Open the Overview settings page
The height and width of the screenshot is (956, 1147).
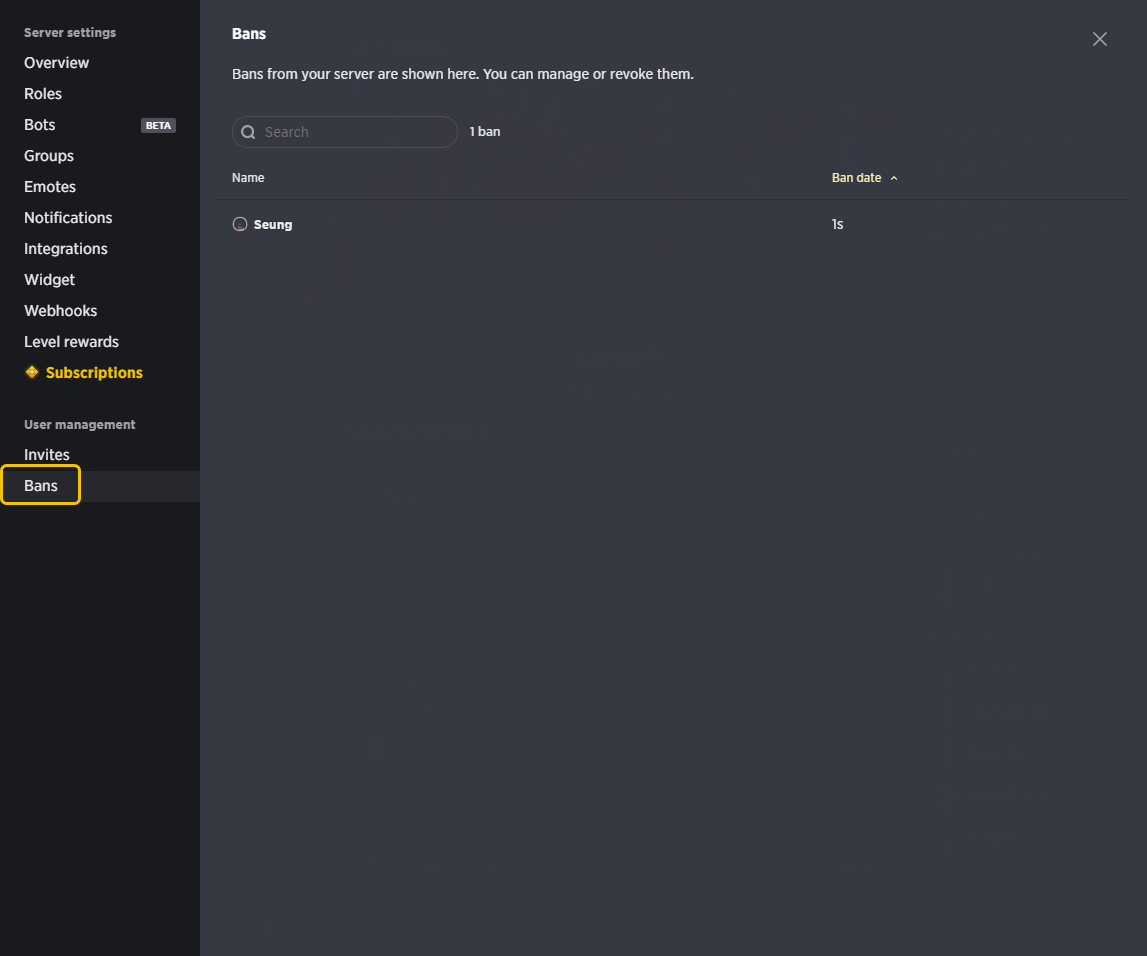56,63
